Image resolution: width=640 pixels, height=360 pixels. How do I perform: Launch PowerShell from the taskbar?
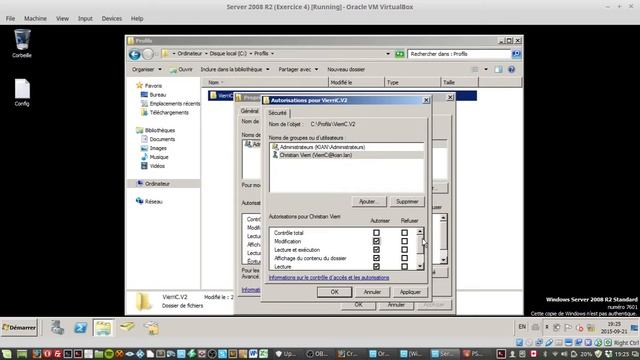(80, 327)
